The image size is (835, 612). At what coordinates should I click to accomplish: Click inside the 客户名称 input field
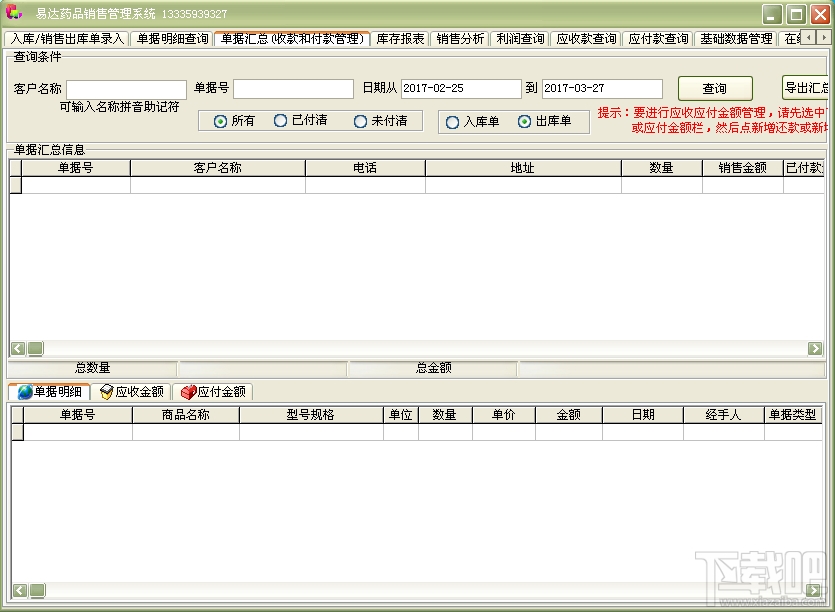[125, 88]
